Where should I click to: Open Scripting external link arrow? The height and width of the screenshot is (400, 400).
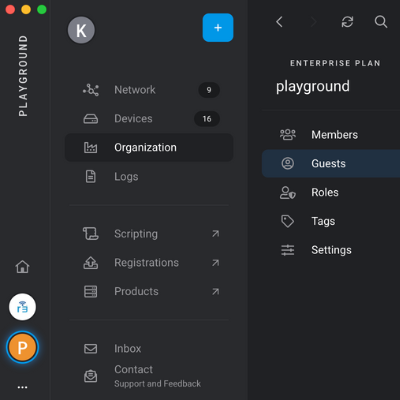click(216, 234)
